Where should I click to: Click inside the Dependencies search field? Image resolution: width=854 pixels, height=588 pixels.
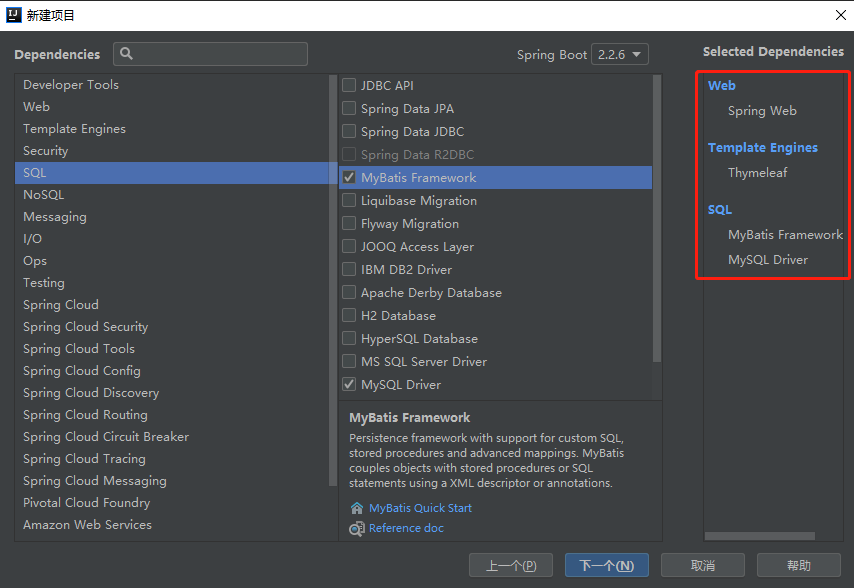210,54
